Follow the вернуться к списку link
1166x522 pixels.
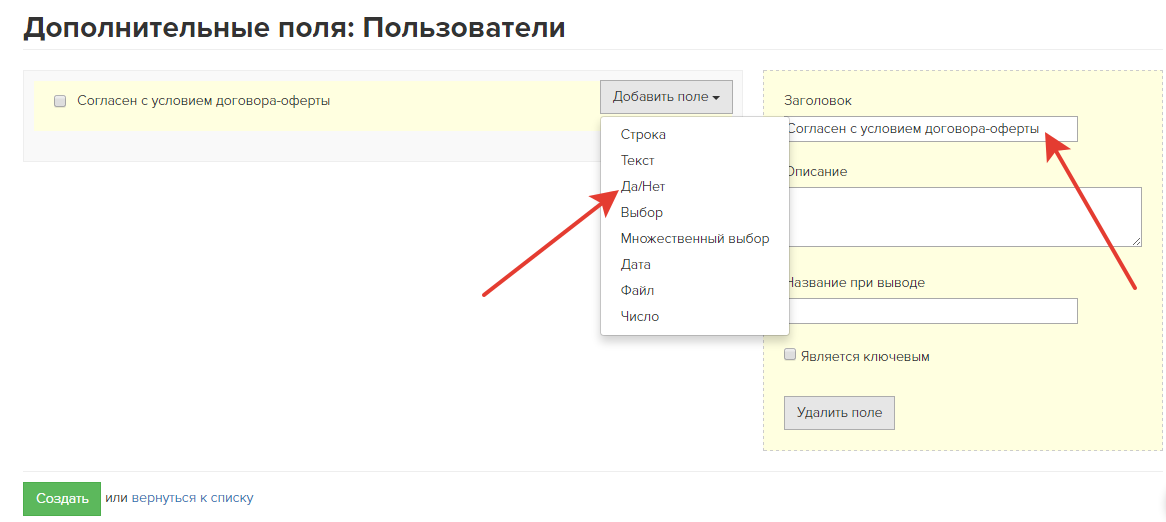click(193, 497)
